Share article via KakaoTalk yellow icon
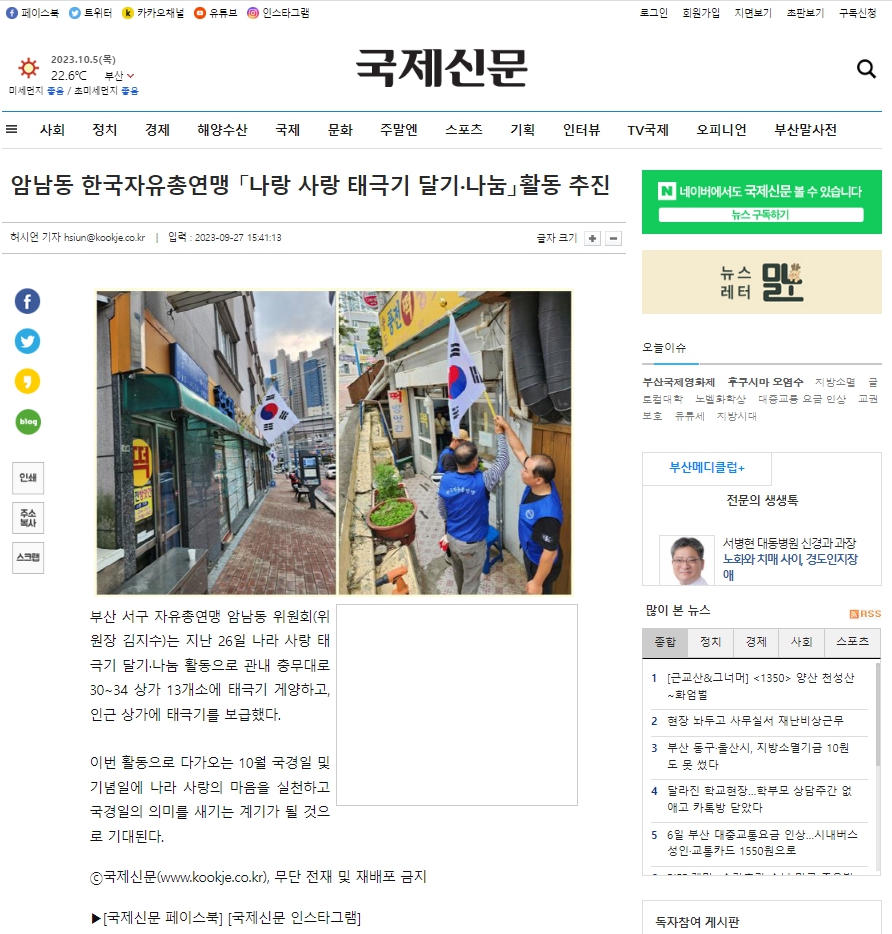Image resolution: width=892 pixels, height=934 pixels. [x=27, y=381]
